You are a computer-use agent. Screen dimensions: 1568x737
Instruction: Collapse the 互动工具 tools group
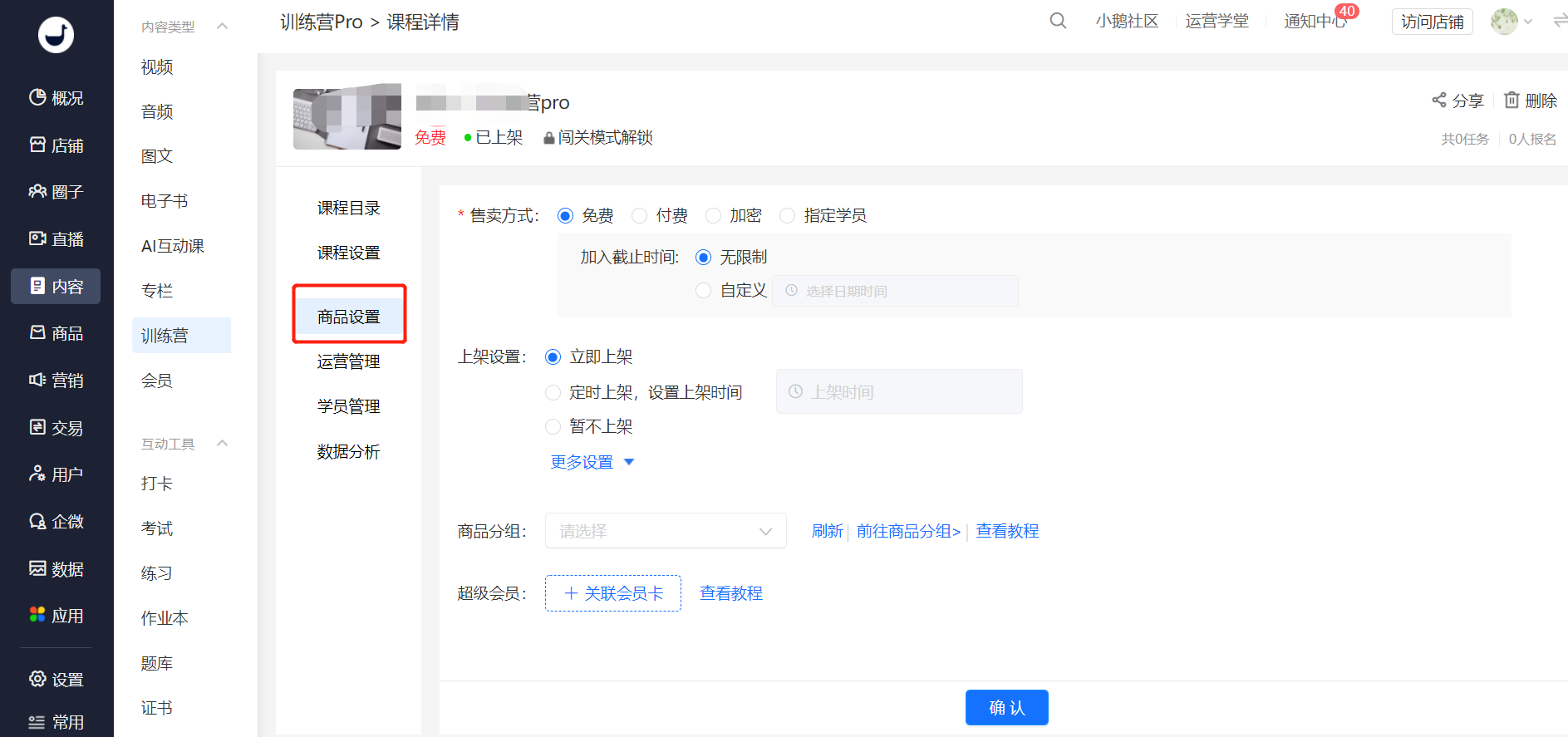(x=223, y=444)
